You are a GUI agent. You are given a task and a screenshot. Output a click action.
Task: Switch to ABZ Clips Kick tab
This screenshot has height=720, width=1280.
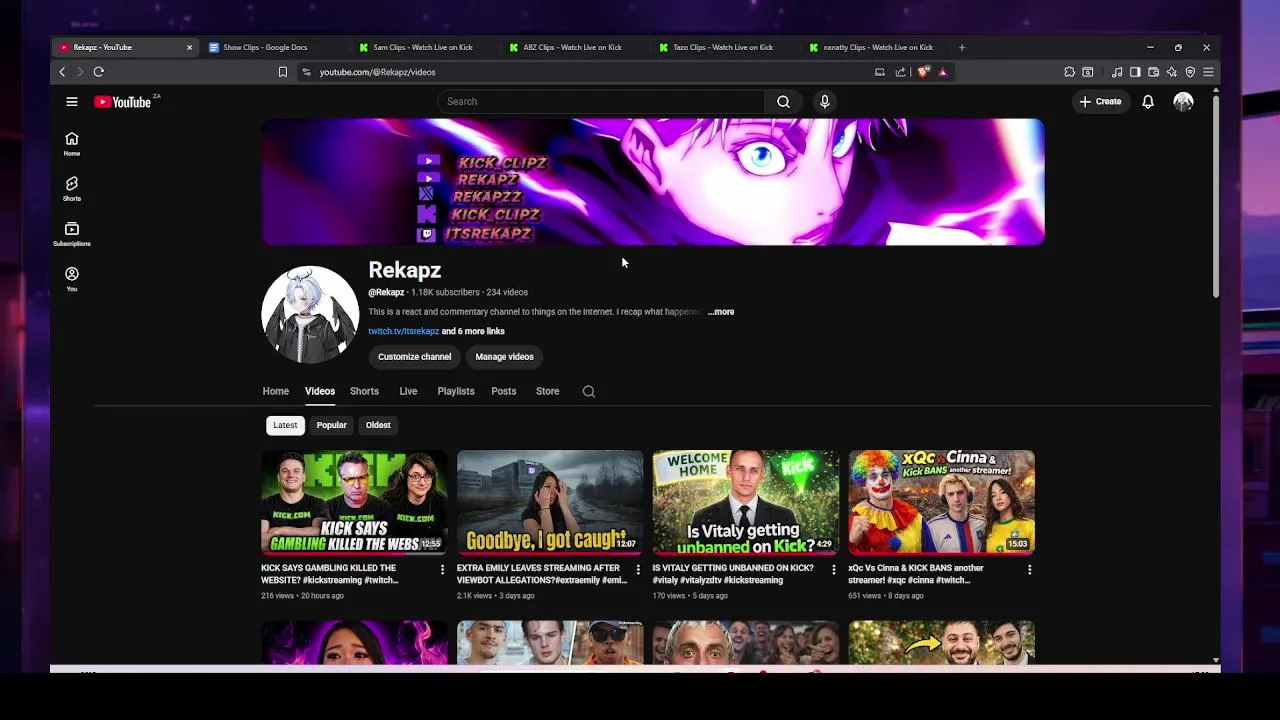coord(575,47)
